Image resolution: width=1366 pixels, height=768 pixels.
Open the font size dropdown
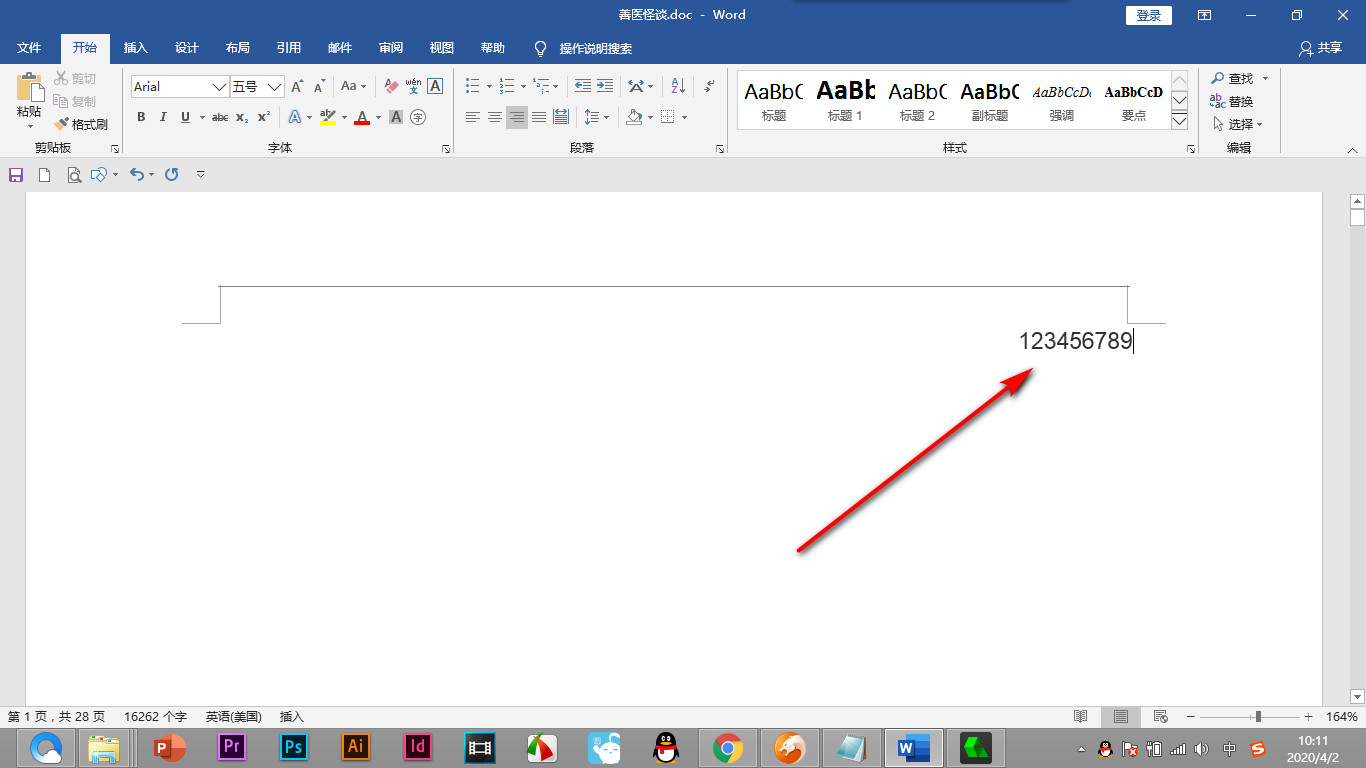coord(273,87)
